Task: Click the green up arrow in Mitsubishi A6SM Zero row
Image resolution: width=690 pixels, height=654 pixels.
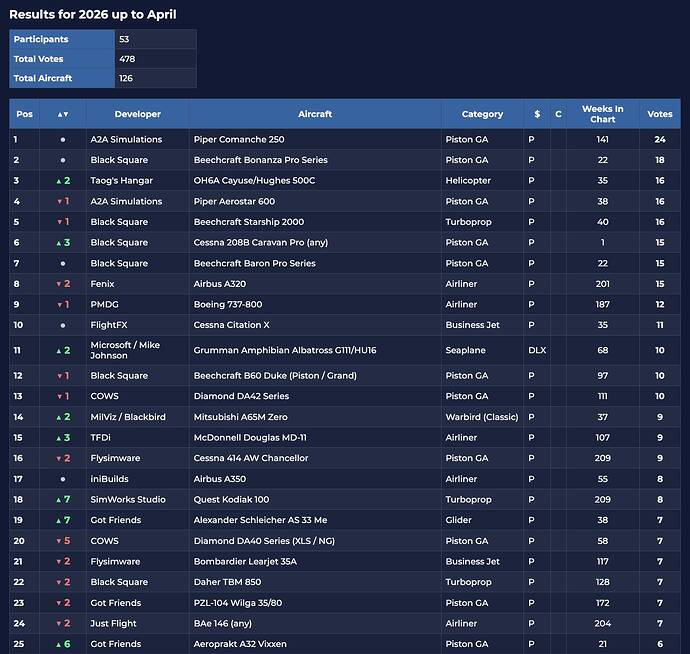Action: tap(59, 417)
